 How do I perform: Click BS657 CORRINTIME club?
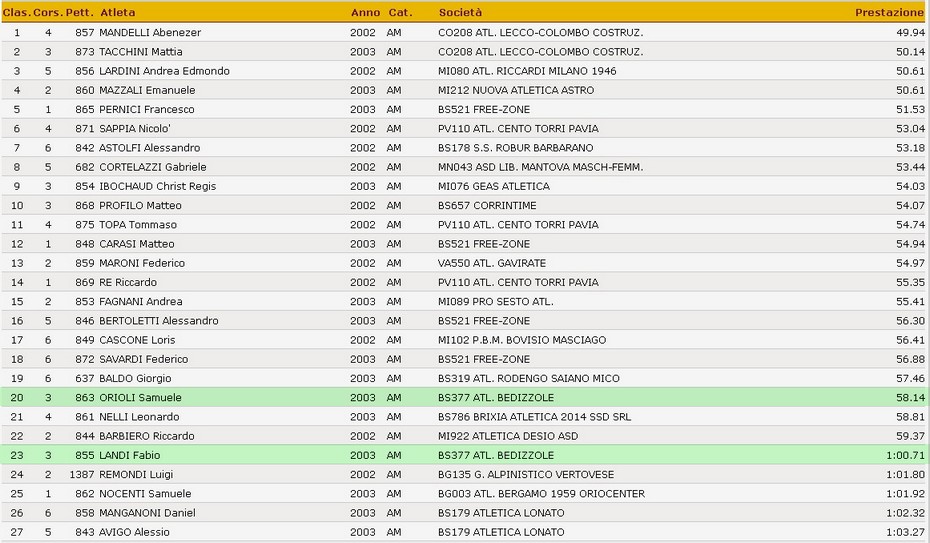487,206
